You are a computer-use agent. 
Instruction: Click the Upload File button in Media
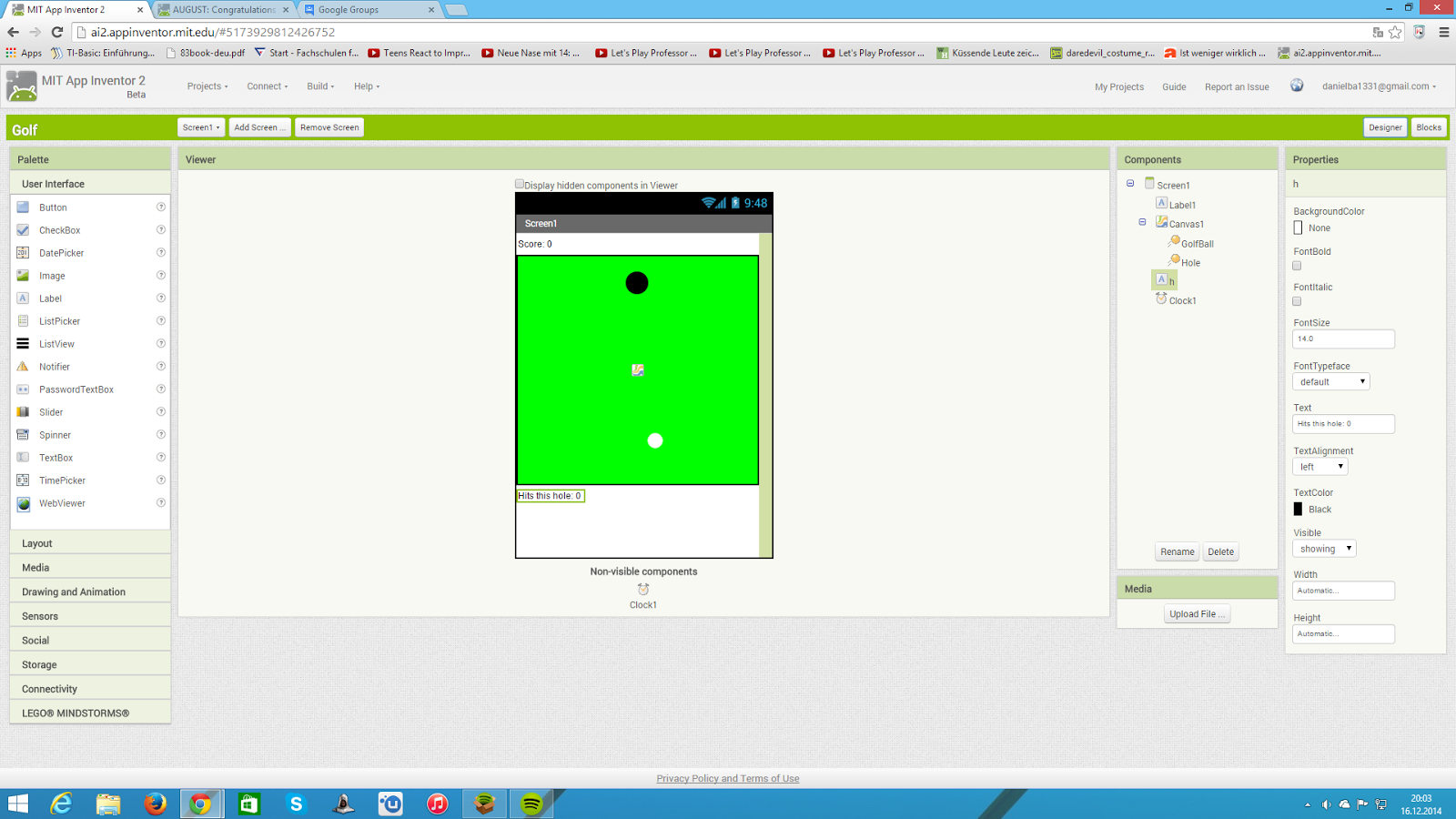1197,613
